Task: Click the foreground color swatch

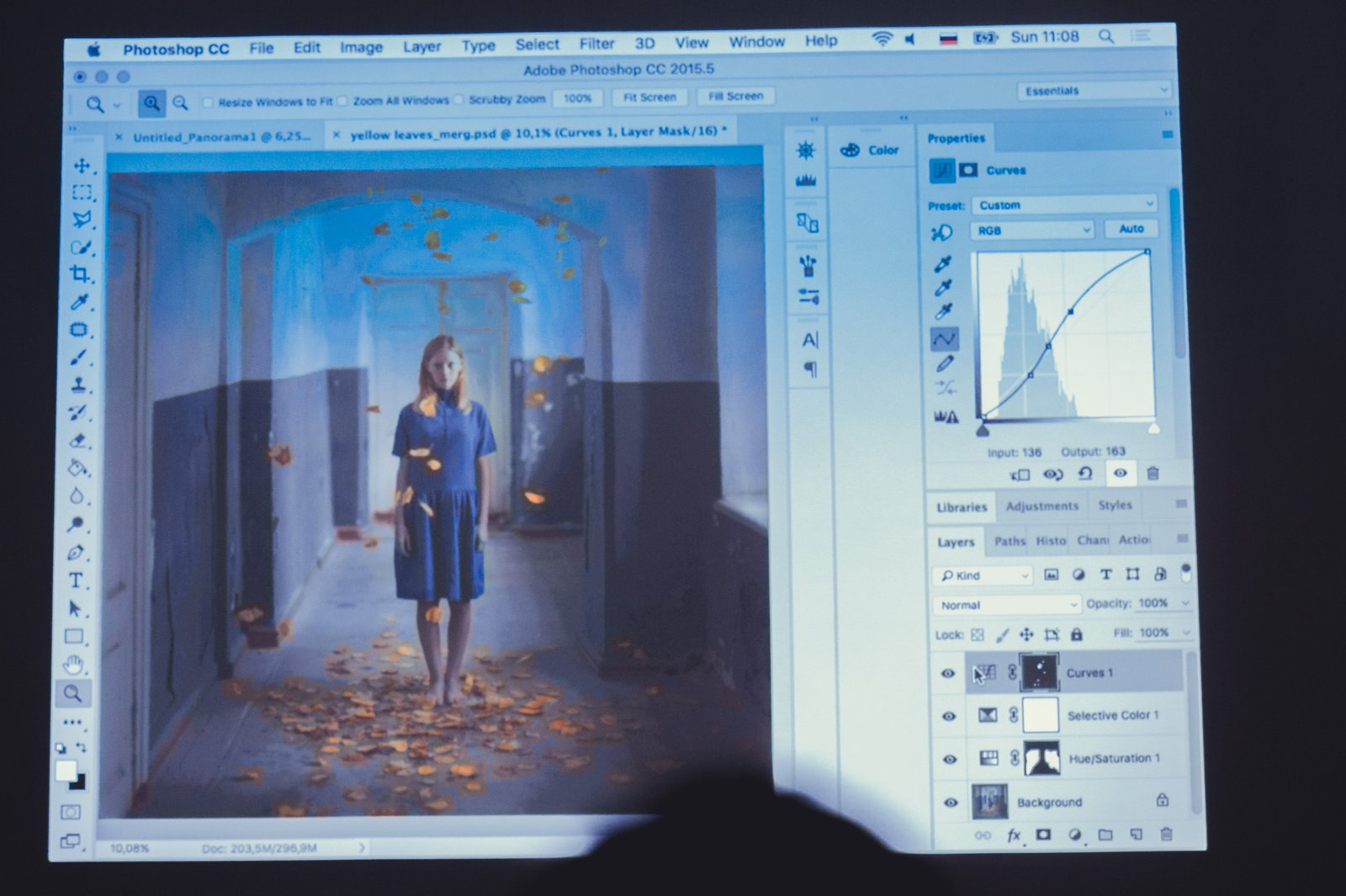Action: click(x=66, y=771)
